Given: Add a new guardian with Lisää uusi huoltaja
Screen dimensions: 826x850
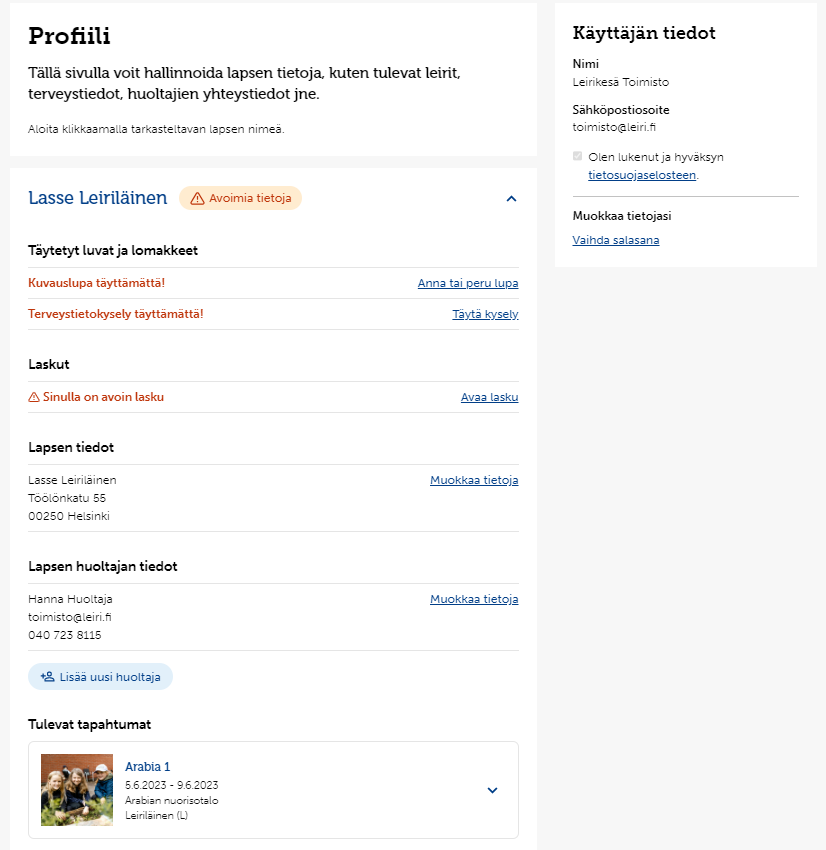Looking at the screenshot, I should 100,677.
